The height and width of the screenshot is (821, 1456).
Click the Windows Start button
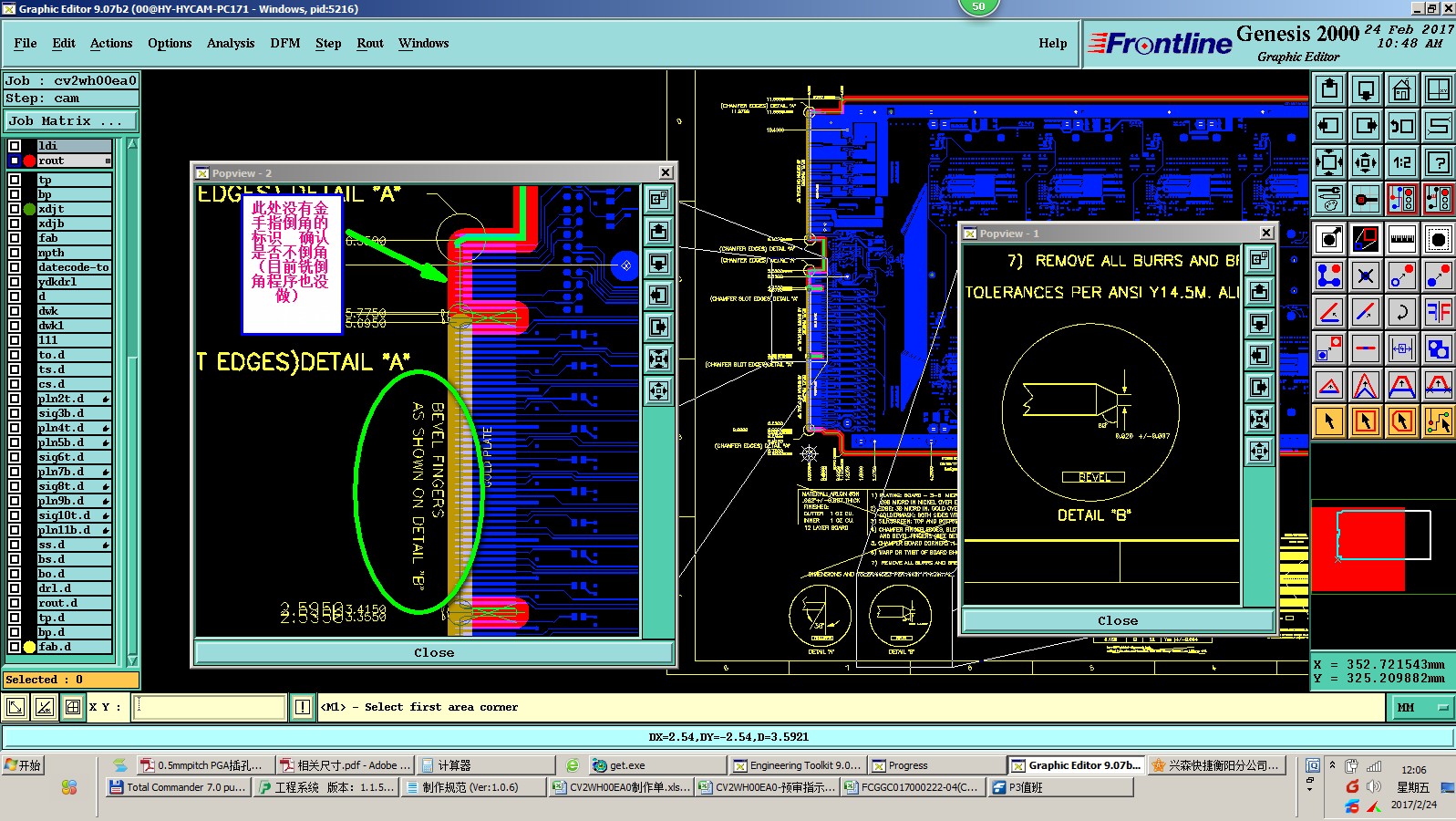(24, 765)
